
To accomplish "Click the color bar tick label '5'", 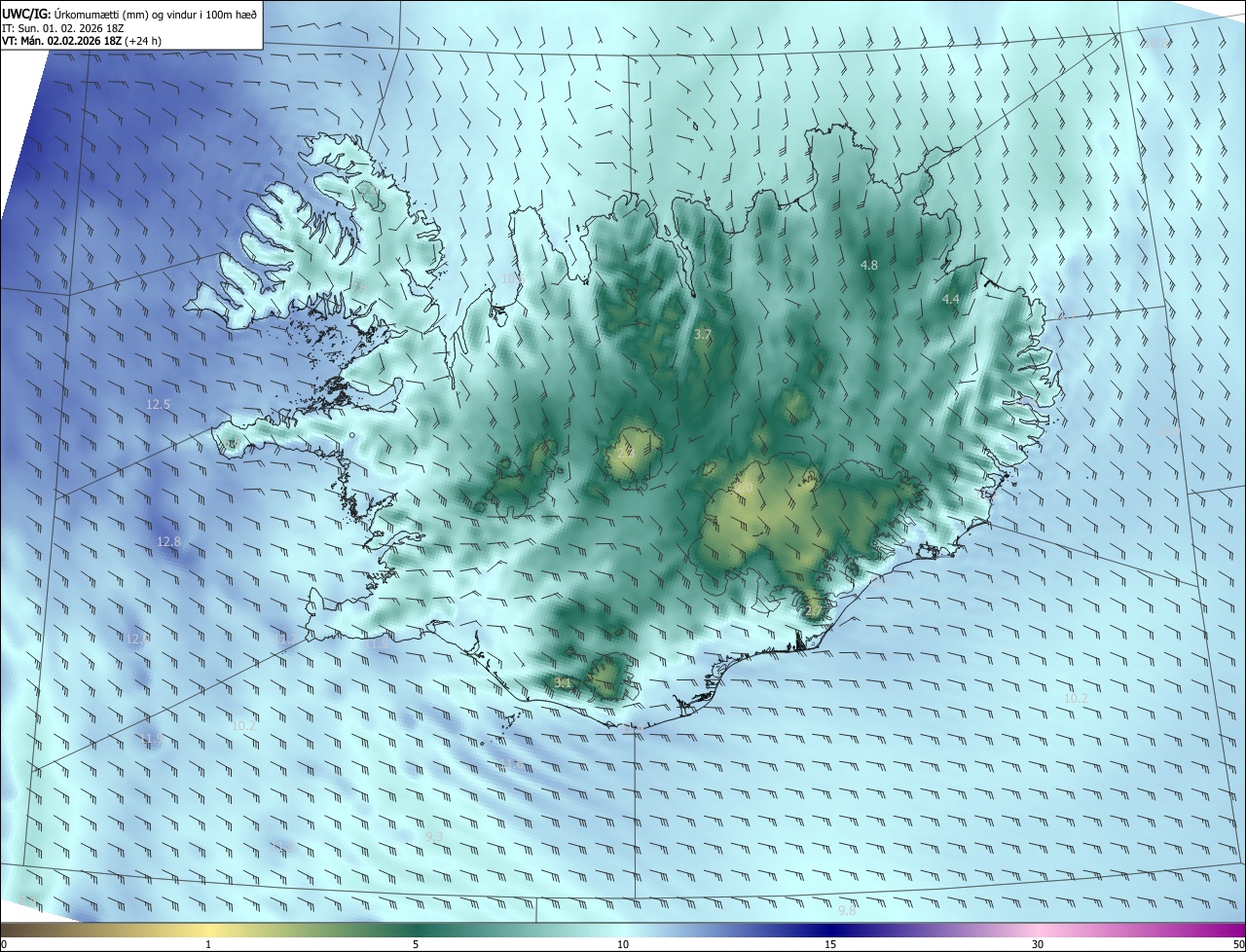I will pyautogui.click(x=416, y=944).
